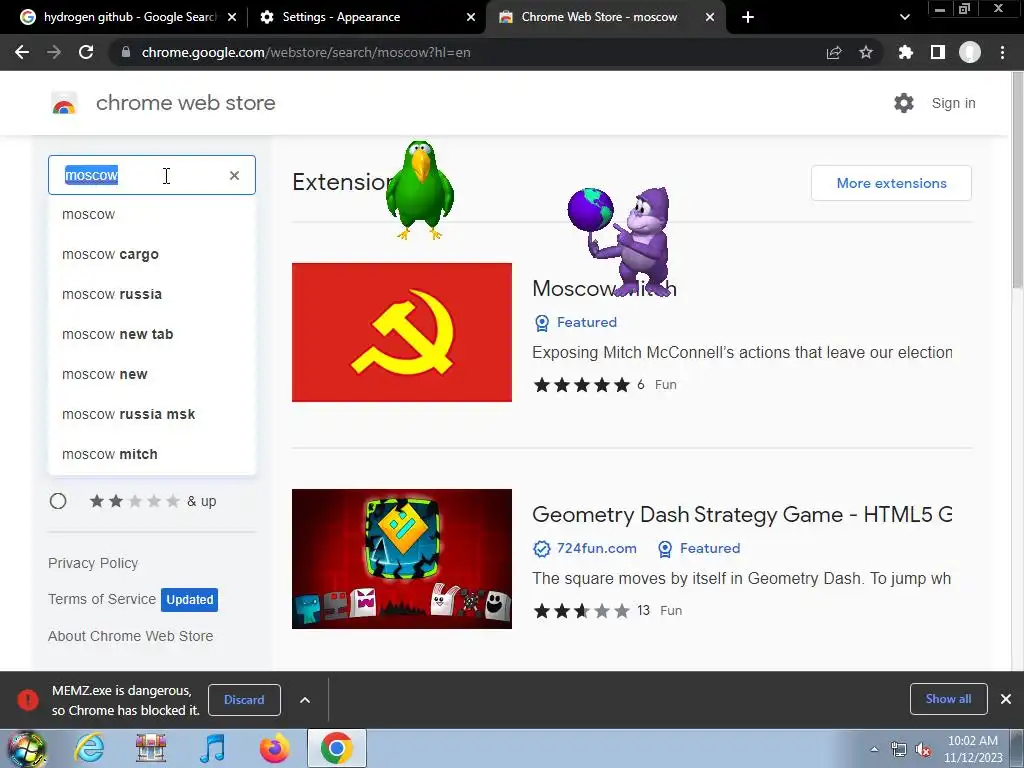Open the Geometry Dash Strategy Game thumbnail
Image resolution: width=1024 pixels, height=768 pixels.
pyautogui.click(x=402, y=559)
